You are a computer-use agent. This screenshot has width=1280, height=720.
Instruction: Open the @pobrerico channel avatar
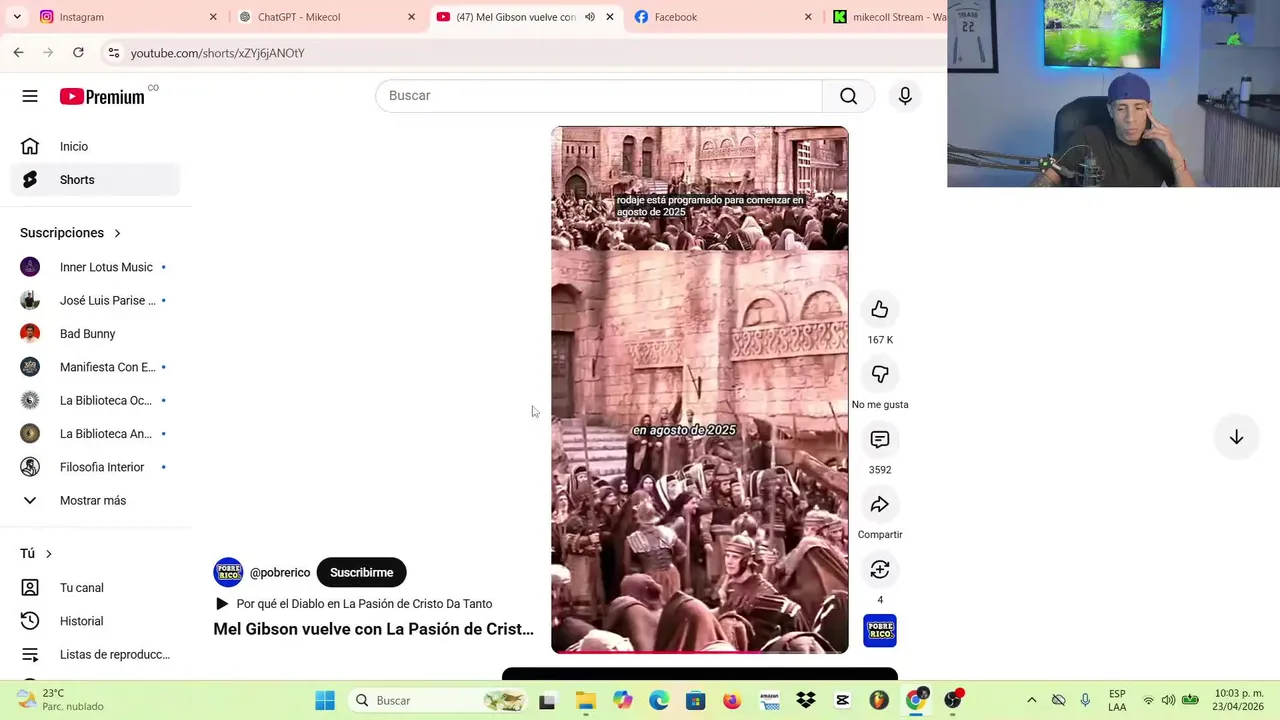(x=228, y=572)
